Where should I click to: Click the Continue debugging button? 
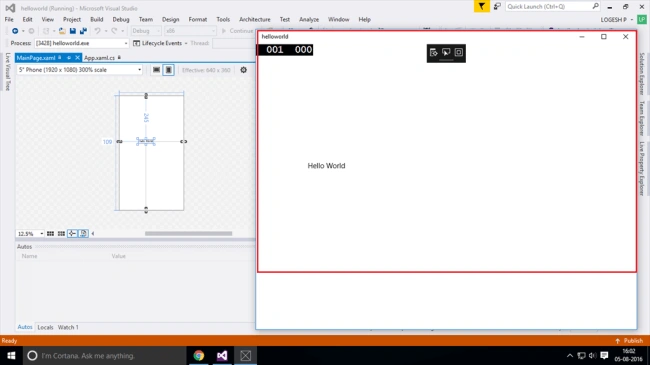237,31
